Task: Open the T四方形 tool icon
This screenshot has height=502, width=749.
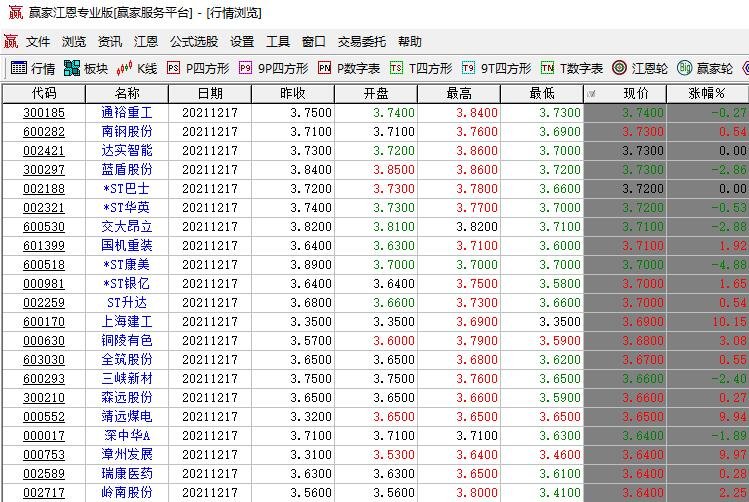Action: coord(396,68)
